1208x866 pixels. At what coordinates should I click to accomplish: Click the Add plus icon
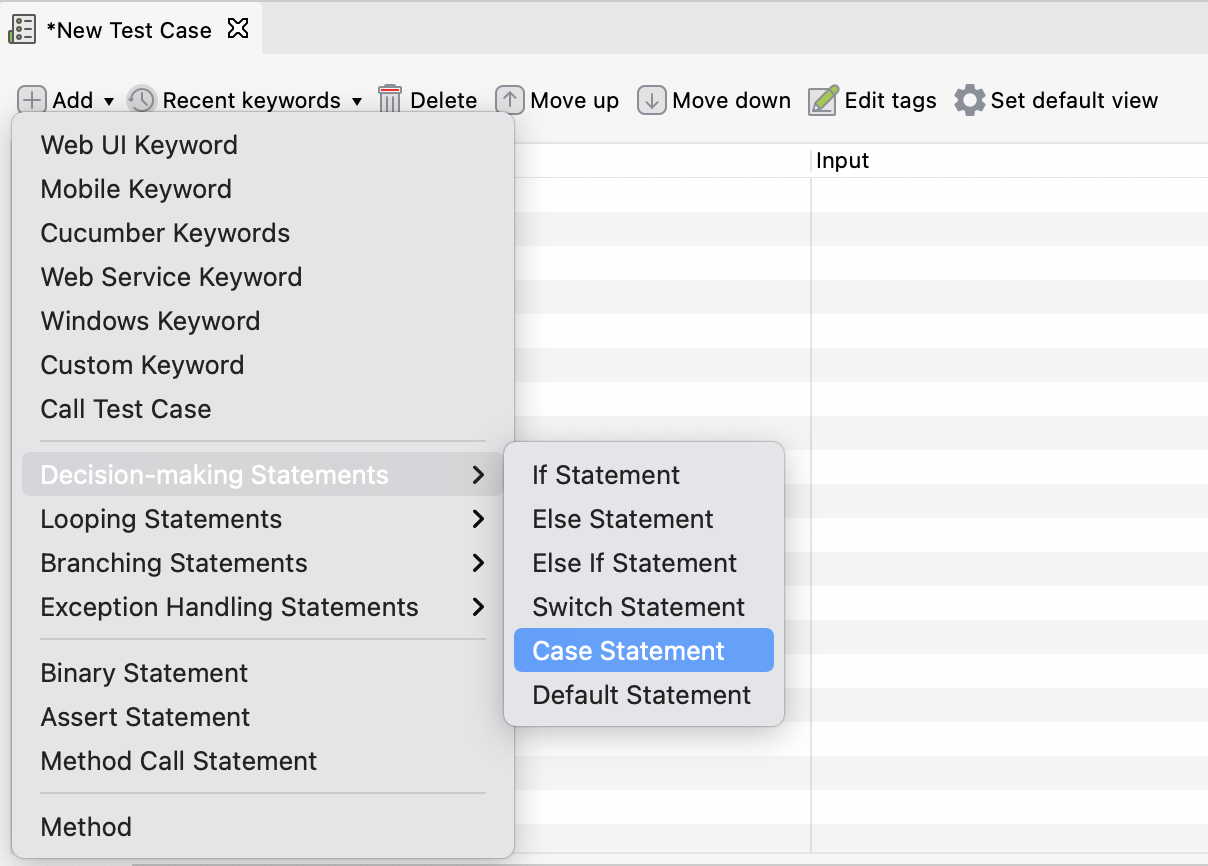coord(33,100)
